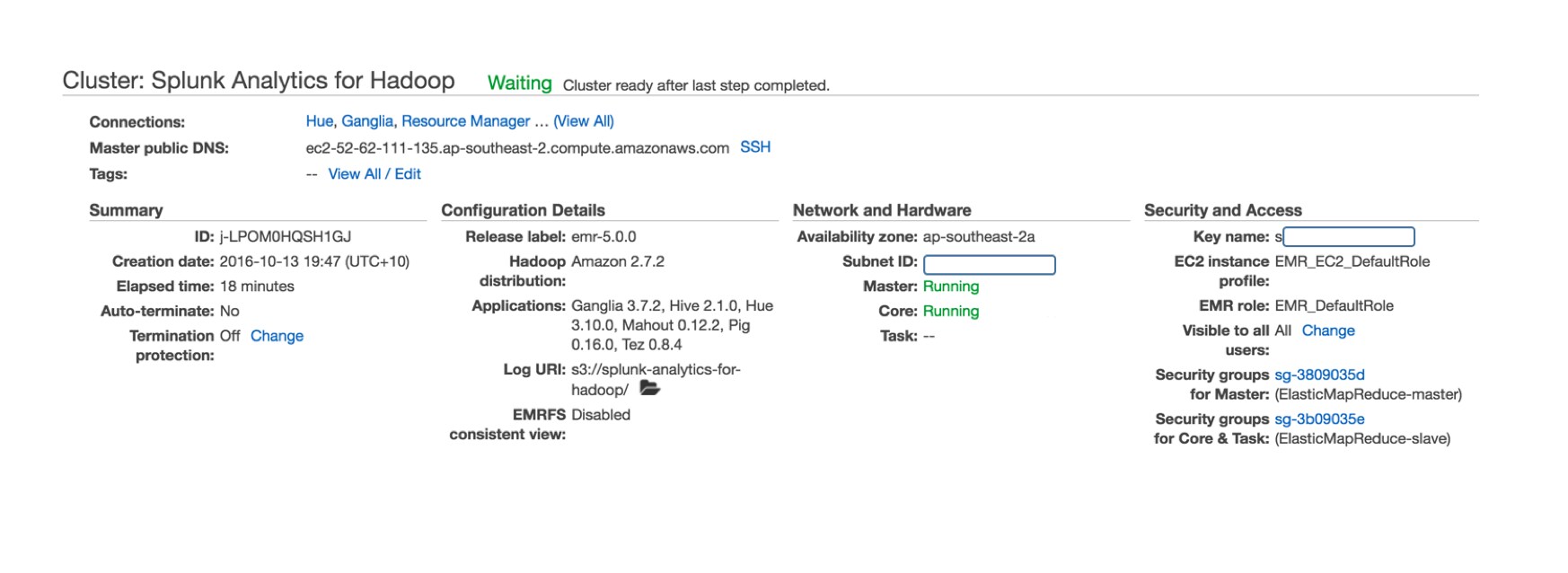The height and width of the screenshot is (573, 1568).
Task: Click the Master Running status
Action: pyautogui.click(x=951, y=286)
